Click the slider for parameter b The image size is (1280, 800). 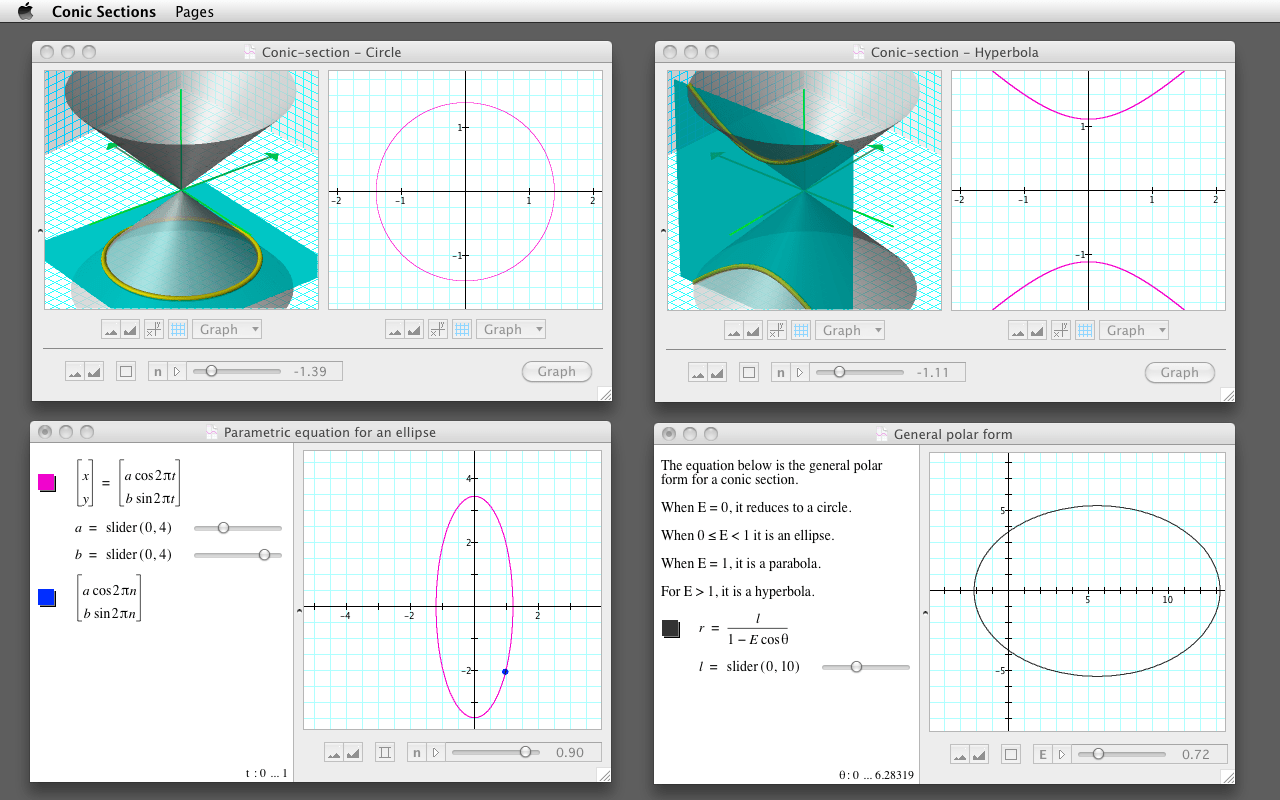point(238,554)
